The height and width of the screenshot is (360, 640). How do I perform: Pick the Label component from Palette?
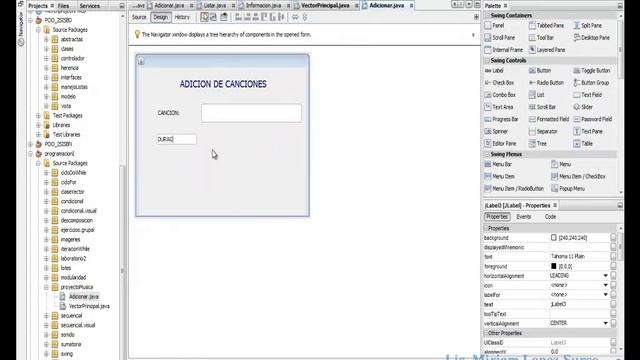click(494, 71)
